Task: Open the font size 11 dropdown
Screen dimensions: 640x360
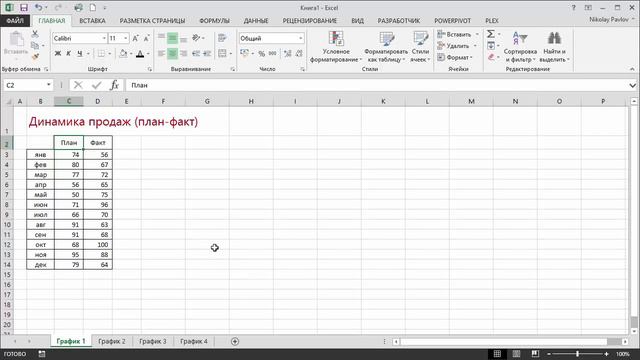Action: click(x=125, y=38)
